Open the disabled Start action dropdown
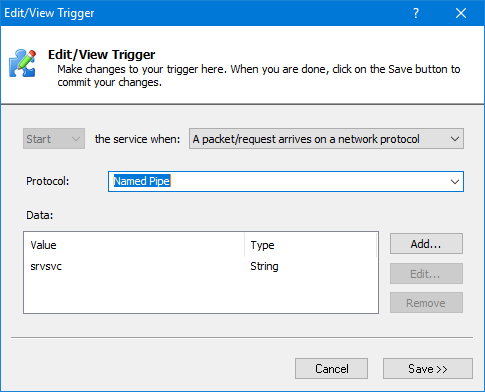 (54, 139)
